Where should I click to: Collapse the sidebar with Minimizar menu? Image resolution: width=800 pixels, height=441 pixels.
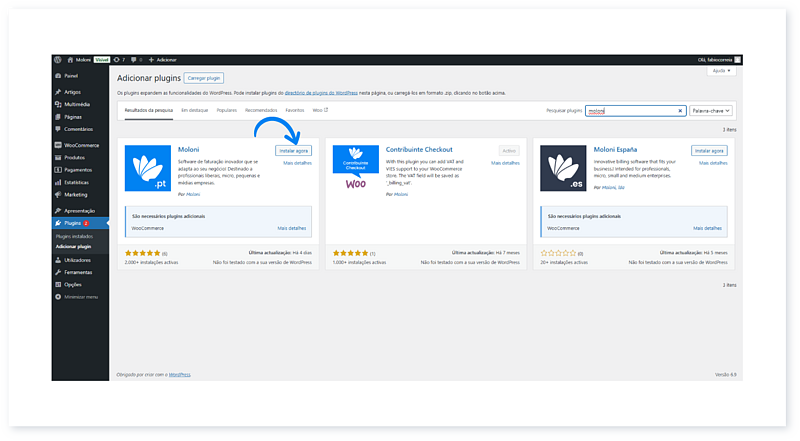click(80, 297)
